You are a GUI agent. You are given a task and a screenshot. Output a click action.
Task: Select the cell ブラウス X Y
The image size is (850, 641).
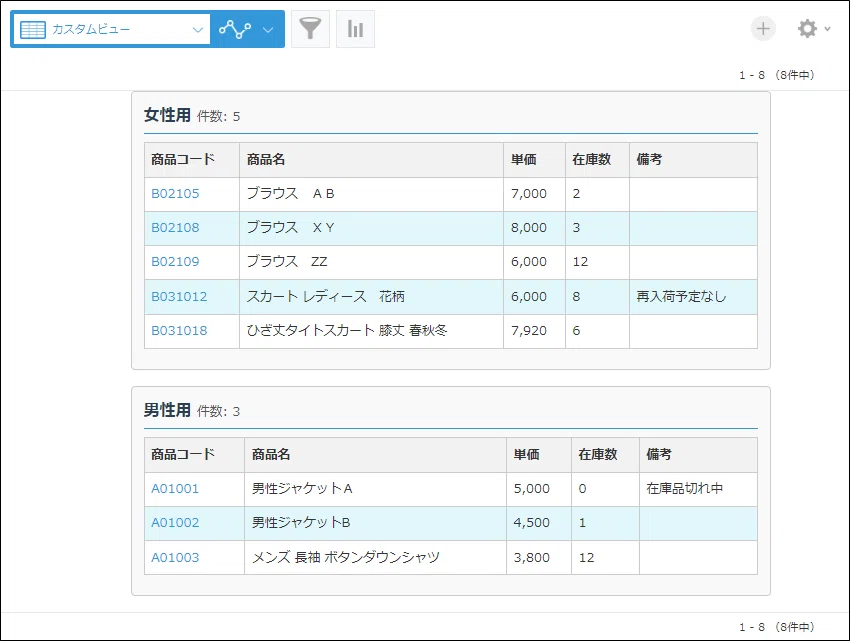click(371, 228)
